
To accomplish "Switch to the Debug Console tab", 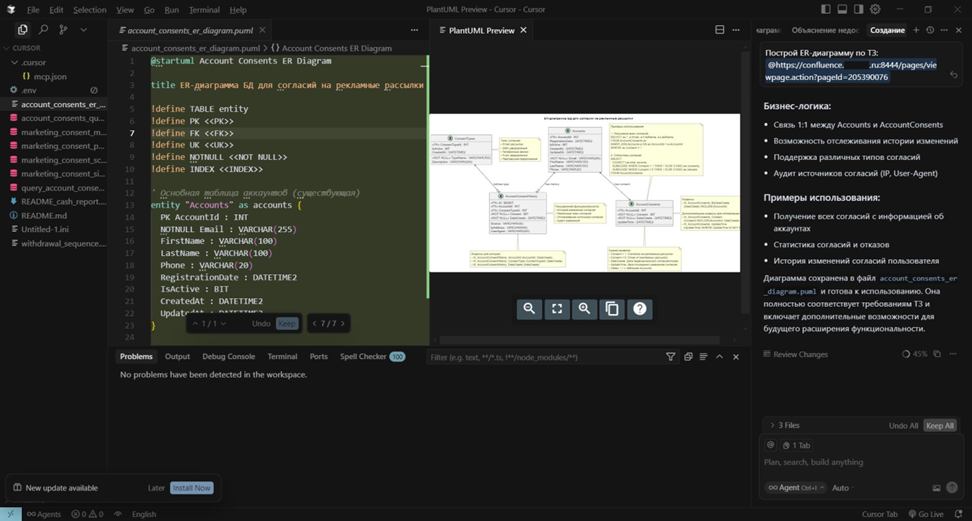I will click(228, 356).
